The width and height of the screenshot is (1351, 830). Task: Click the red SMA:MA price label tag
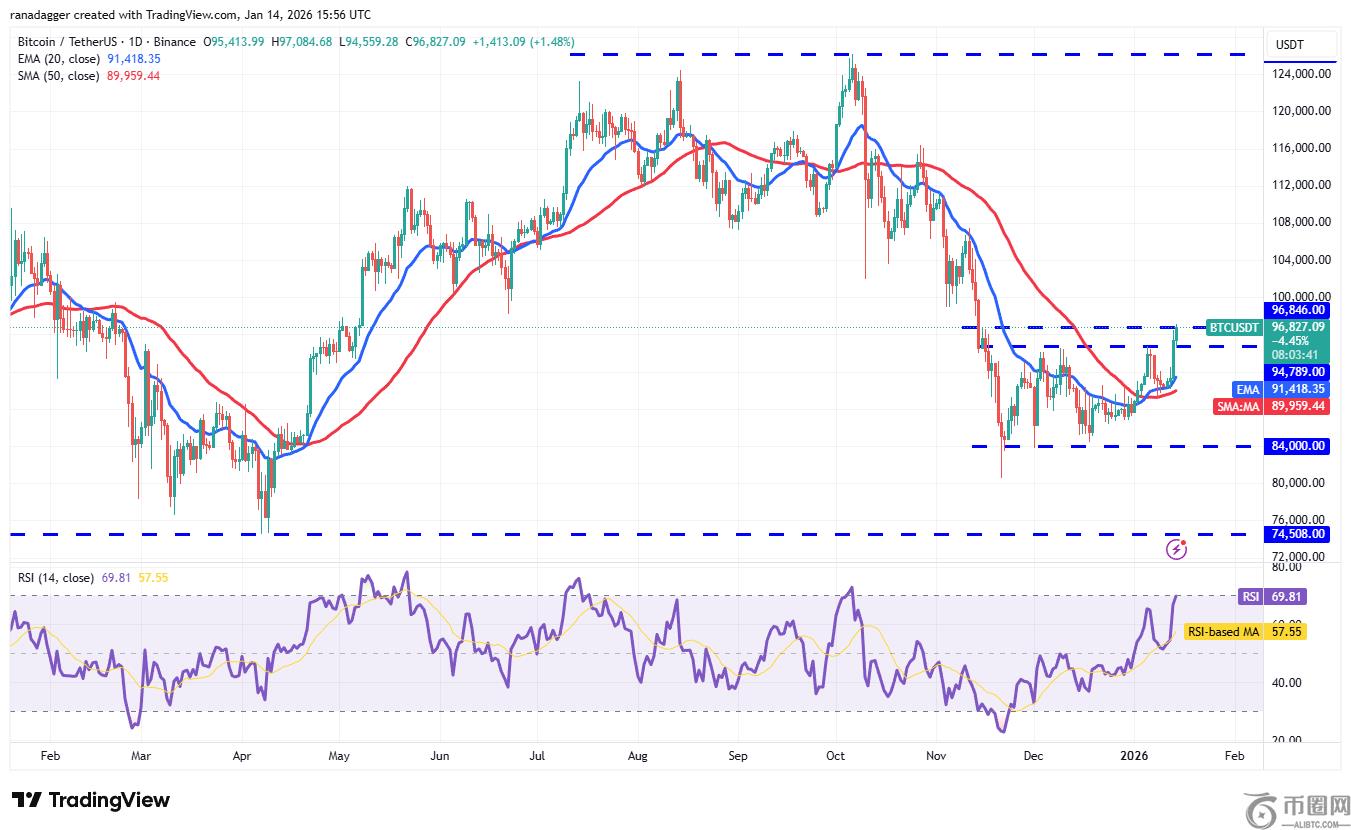tap(1240, 406)
